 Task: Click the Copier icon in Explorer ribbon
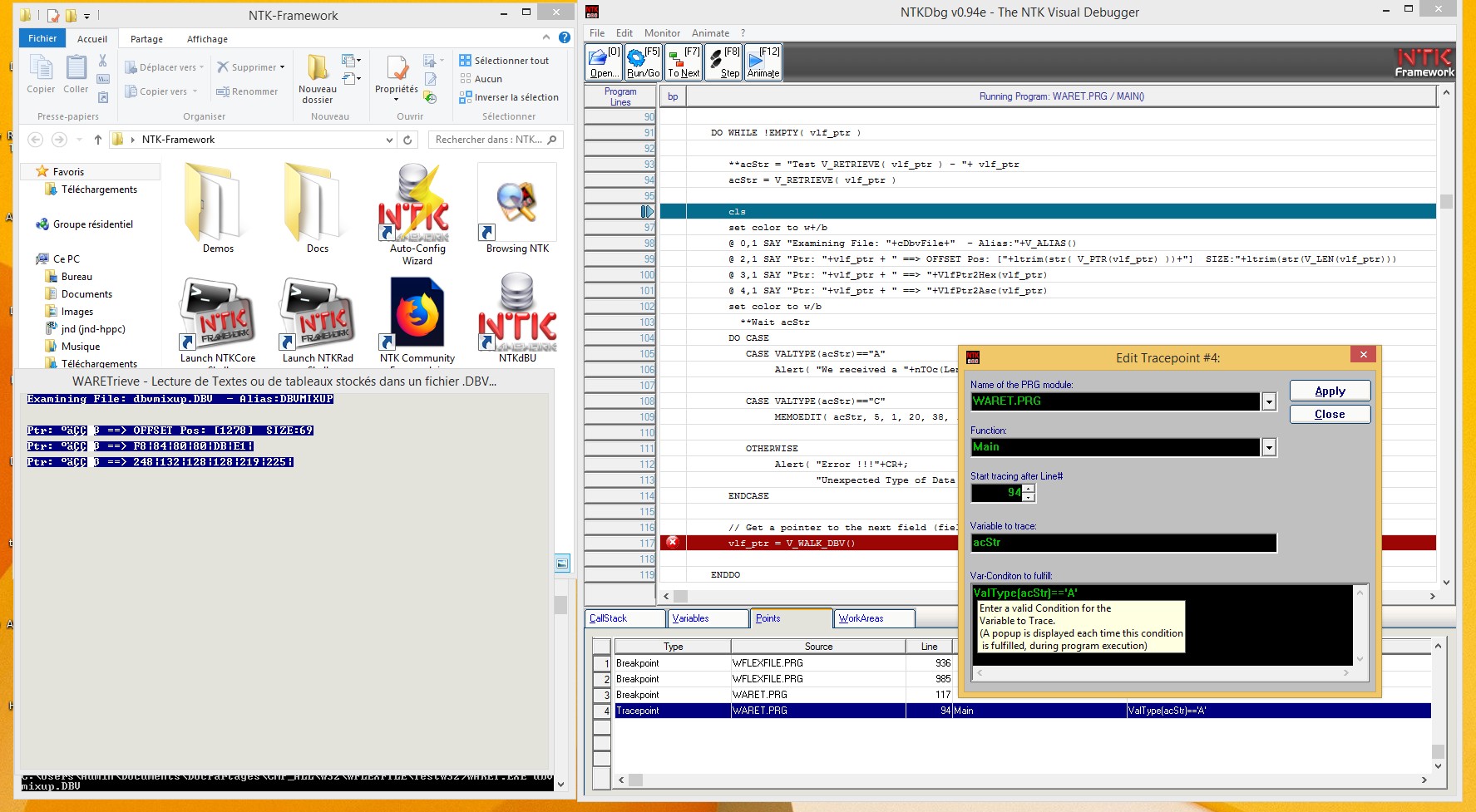(41, 74)
